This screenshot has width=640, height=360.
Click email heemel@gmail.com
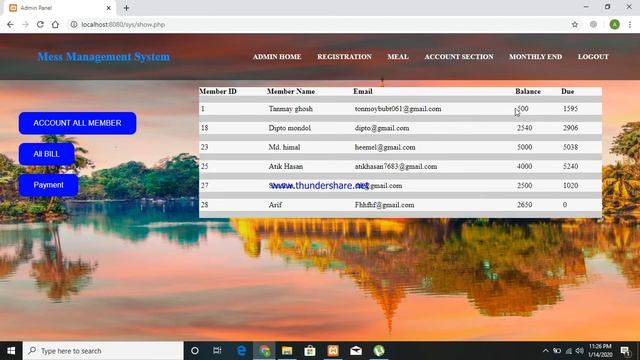pyautogui.click(x=385, y=147)
